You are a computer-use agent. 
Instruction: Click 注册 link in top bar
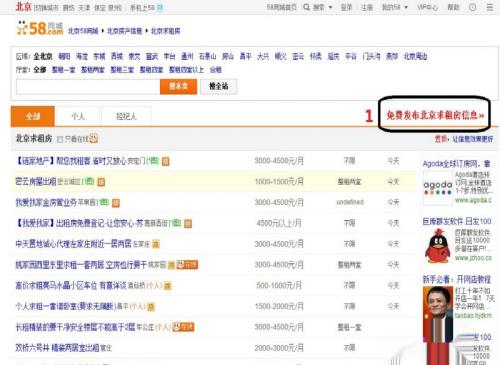point(367,7)
